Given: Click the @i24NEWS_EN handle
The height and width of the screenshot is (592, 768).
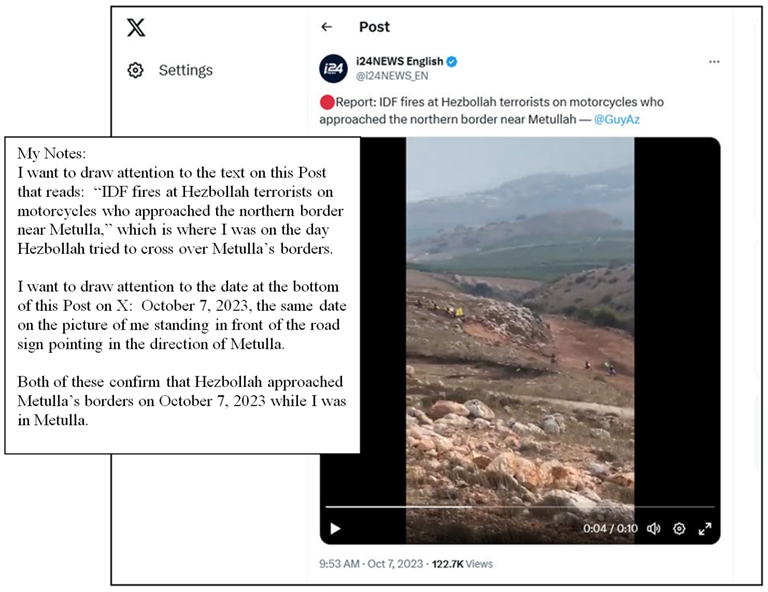Looking at the screenshot, I should coord(392,76).
